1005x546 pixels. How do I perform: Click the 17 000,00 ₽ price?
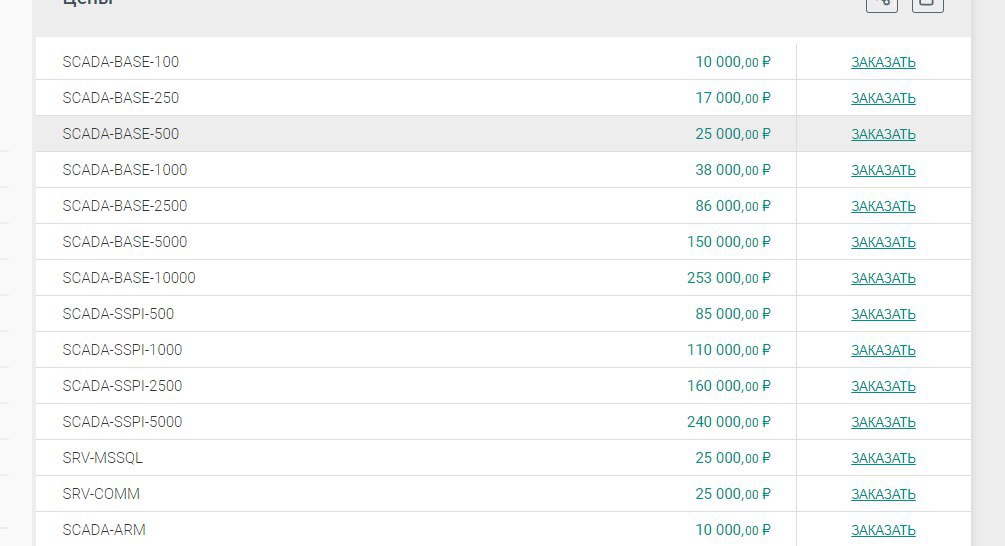point(733,97)
